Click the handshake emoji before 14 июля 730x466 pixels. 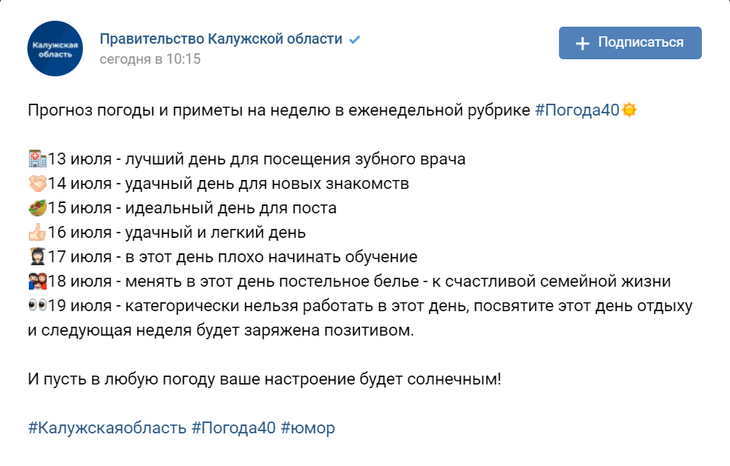38,184
